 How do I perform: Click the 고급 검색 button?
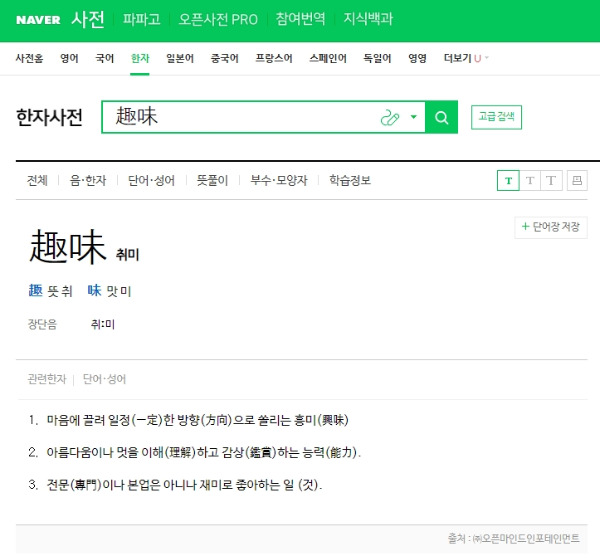point(496,117)
